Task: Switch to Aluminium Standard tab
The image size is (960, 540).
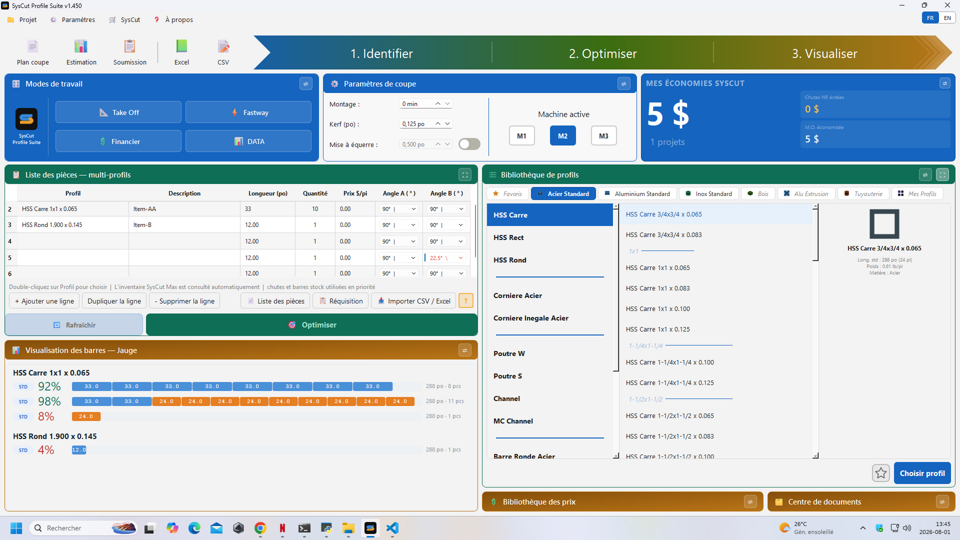Action: coord(637,193)
